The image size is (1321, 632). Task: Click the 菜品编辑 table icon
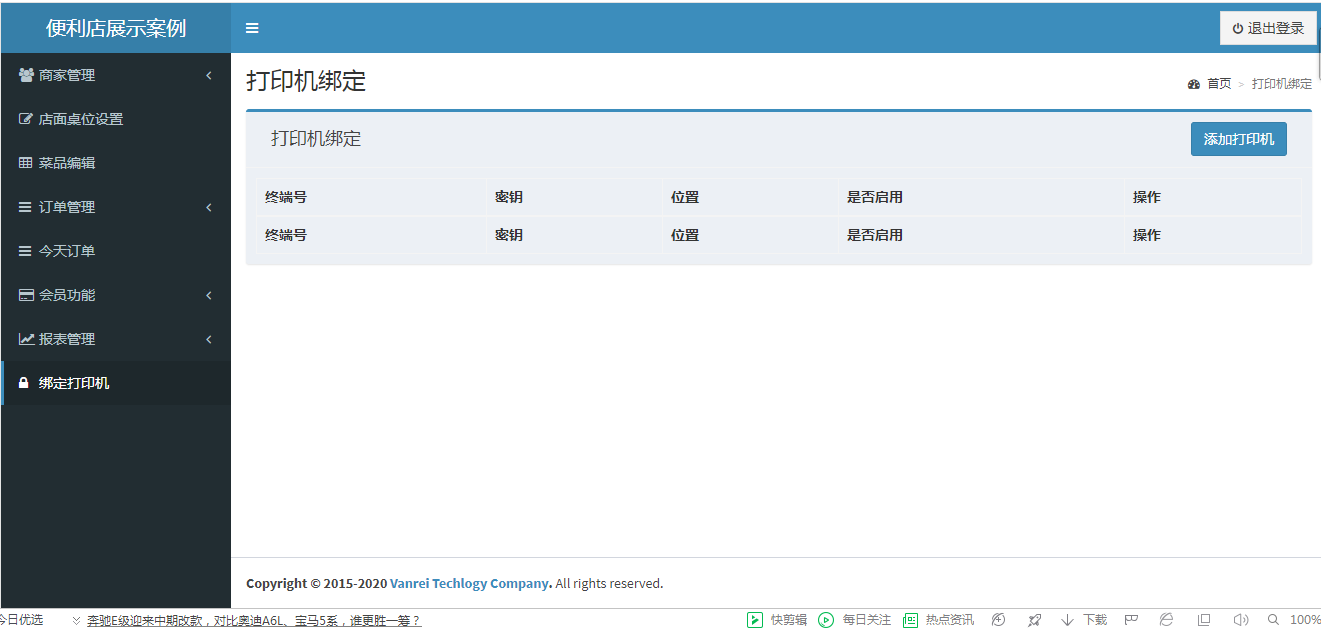[x=26, y=163]
